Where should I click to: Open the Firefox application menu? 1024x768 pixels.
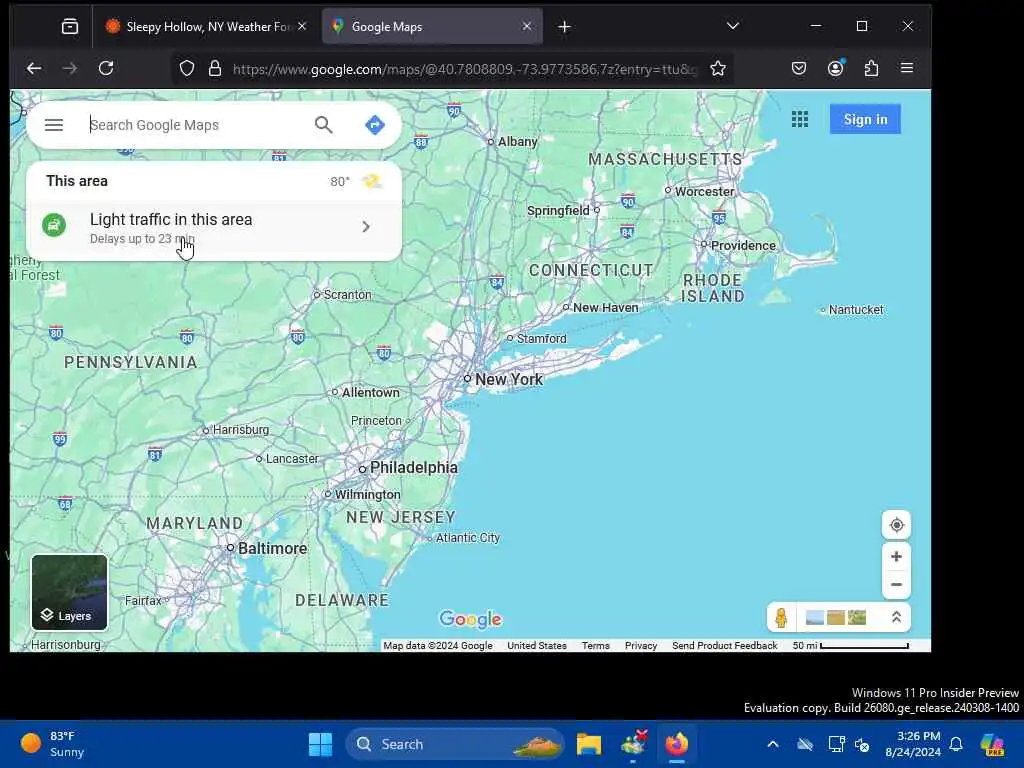coord(906,68)
